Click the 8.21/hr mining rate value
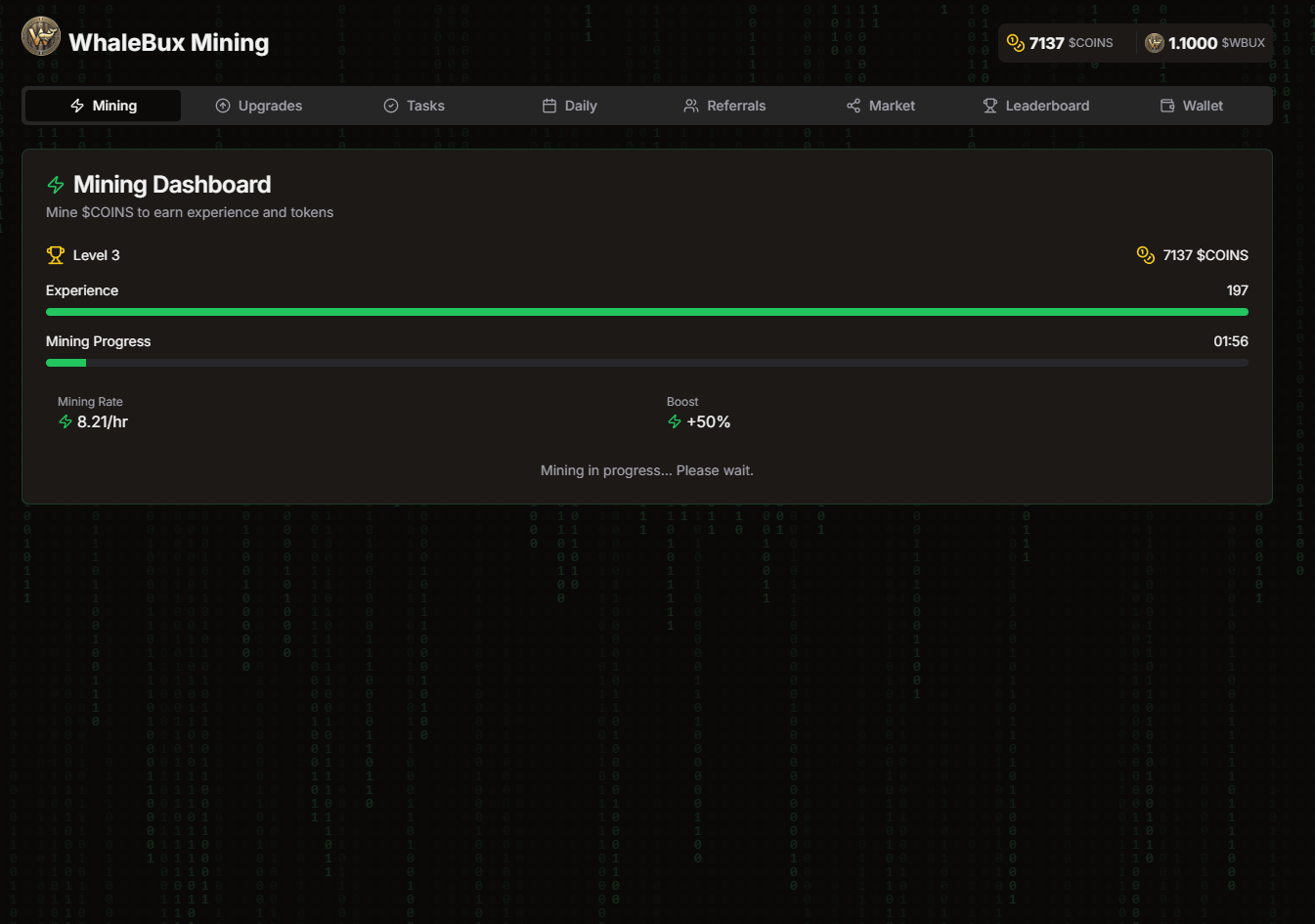The image size is (1315, 924). (103, 421)
